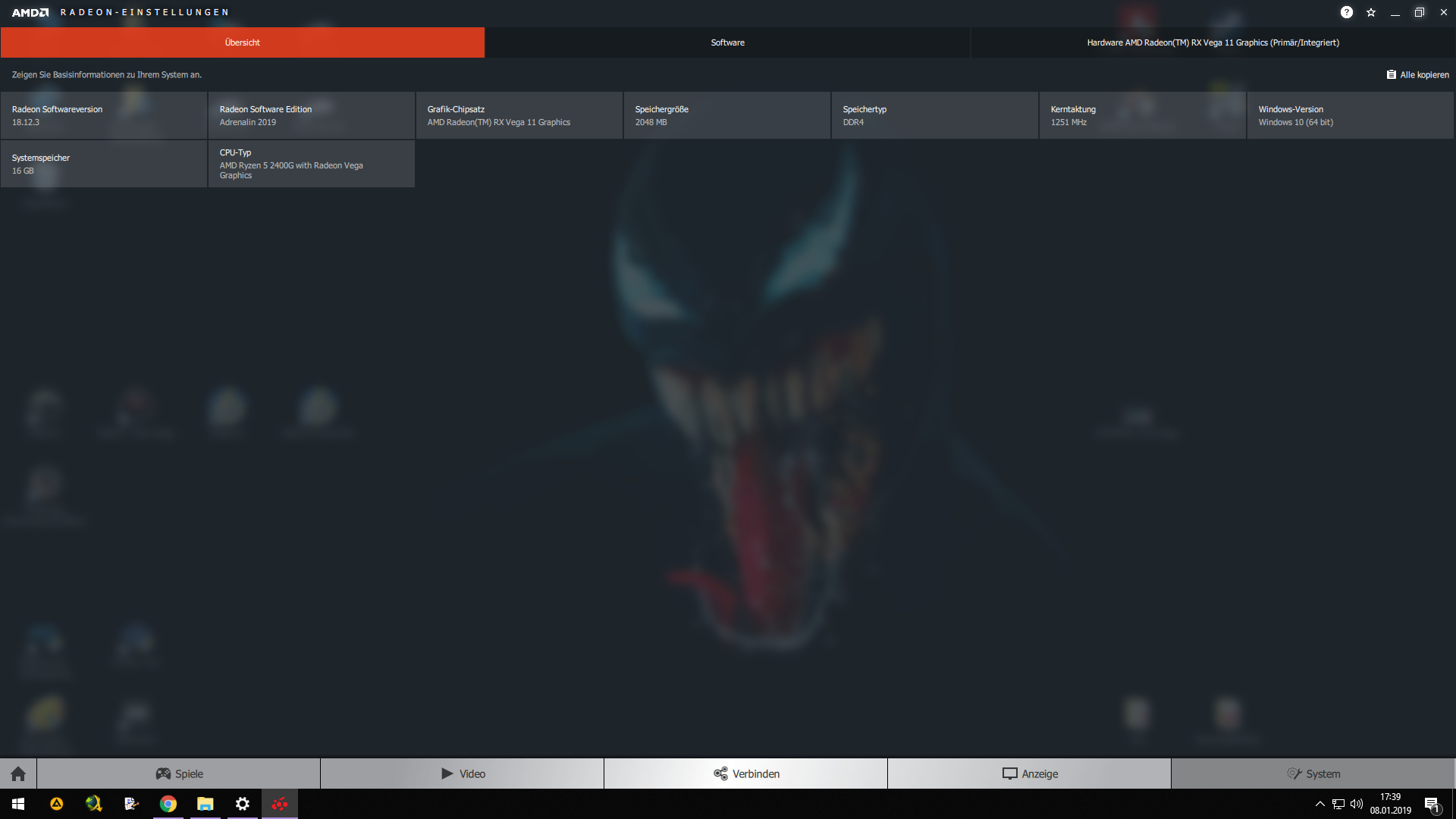This screenshot has height=819, width=1456.
Task: Switch to the Hardware Vega 11 tab
Action: 1213,42
